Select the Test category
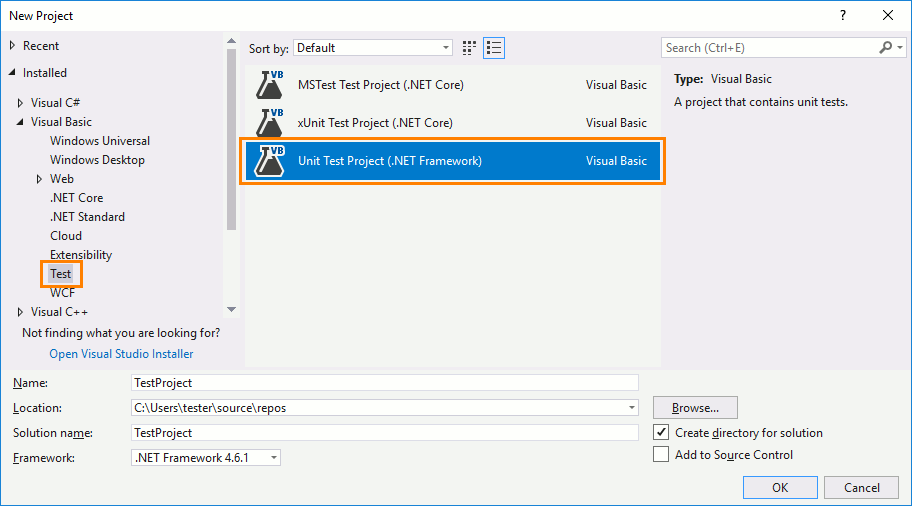 [x=60, y=273]
